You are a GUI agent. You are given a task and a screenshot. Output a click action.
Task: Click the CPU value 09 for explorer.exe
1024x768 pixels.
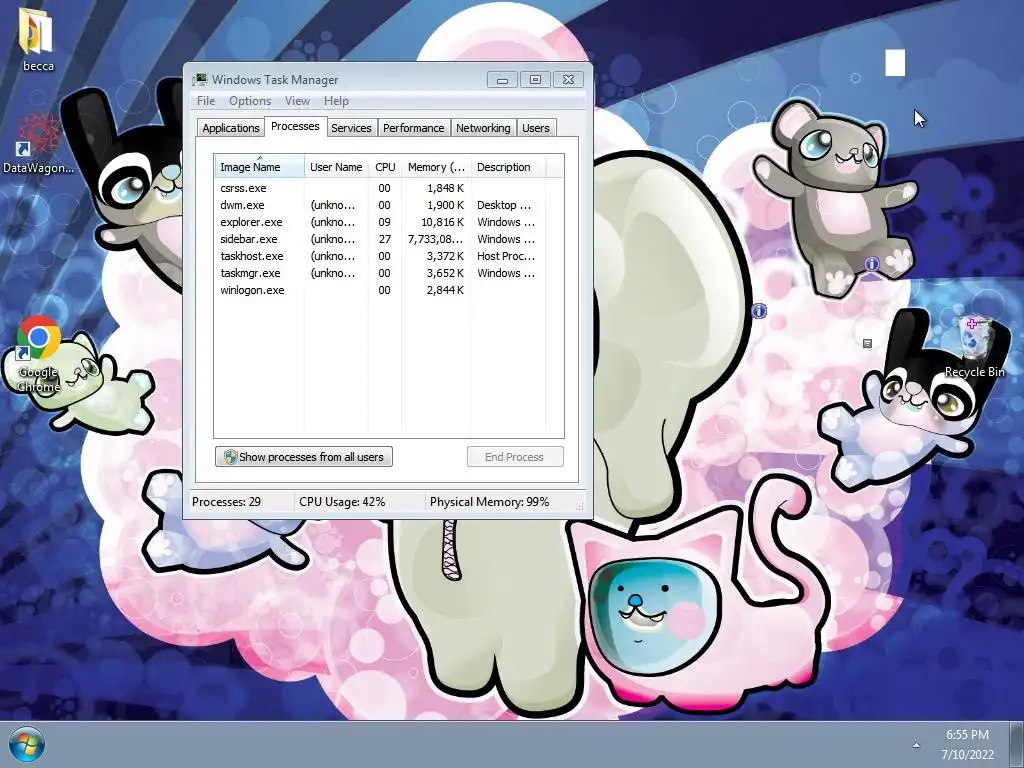pyautogui.click(x=385, y=222)
